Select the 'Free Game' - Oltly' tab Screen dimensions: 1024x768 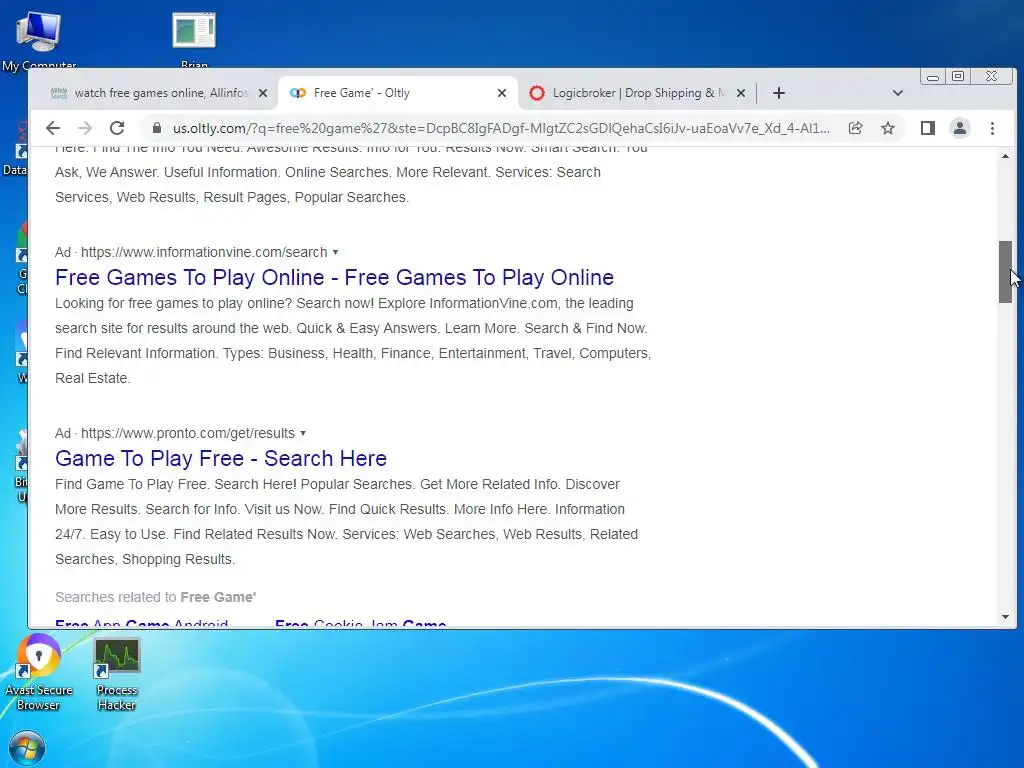coord(398,93)
